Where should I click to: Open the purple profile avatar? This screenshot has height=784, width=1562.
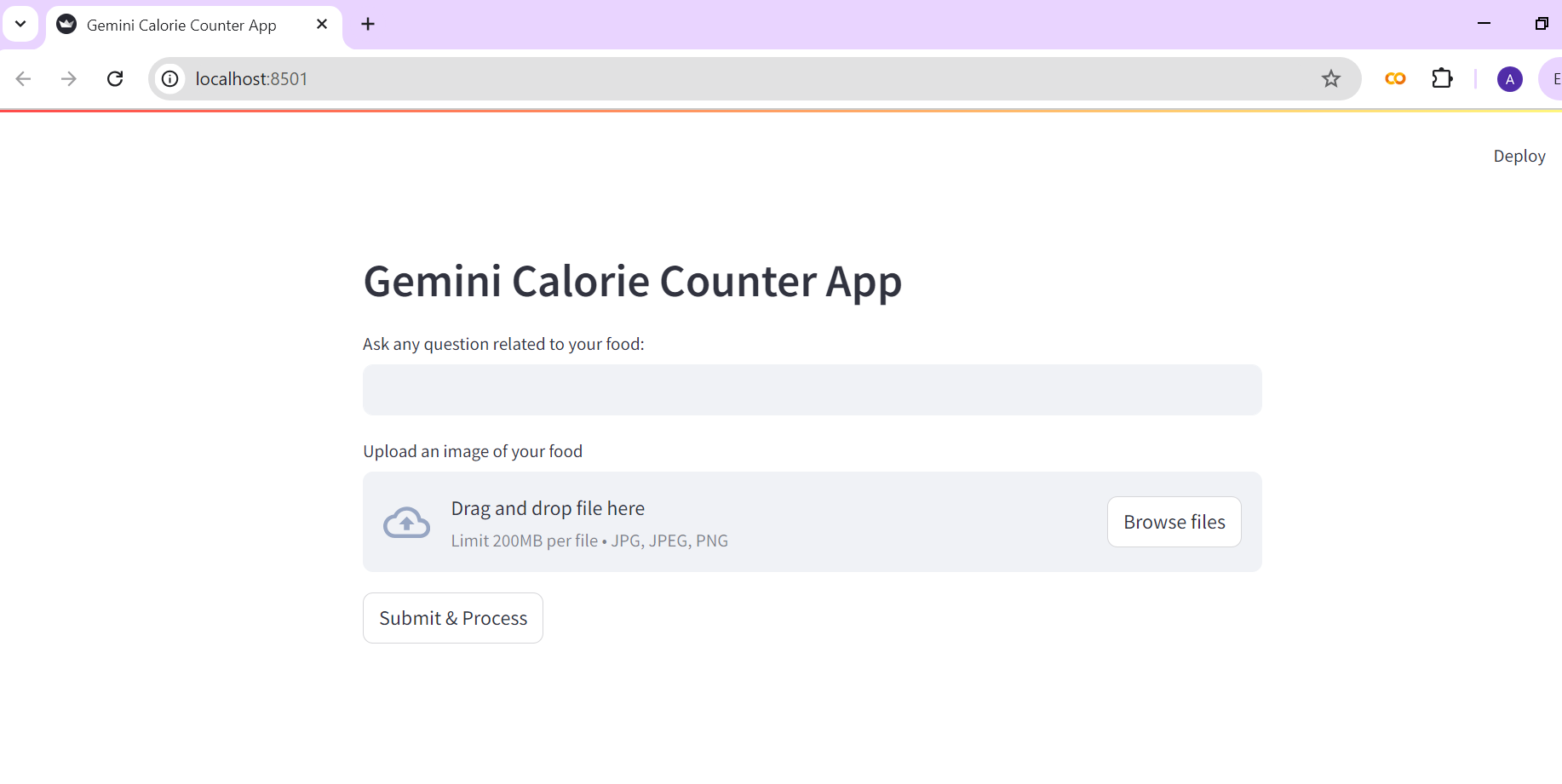click(1509, 79)
